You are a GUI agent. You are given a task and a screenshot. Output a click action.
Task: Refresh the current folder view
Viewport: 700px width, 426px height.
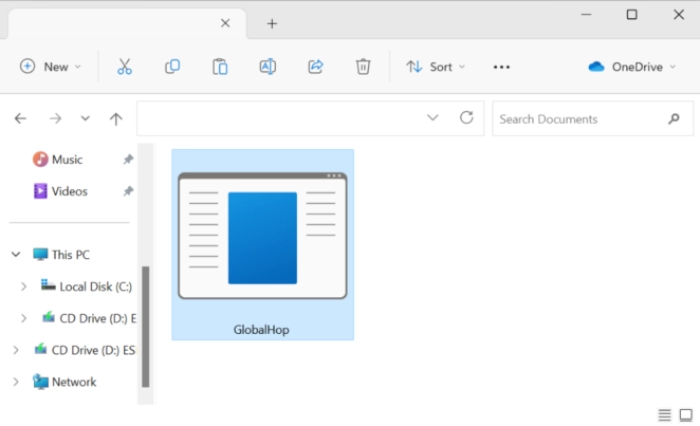(466, 118)
